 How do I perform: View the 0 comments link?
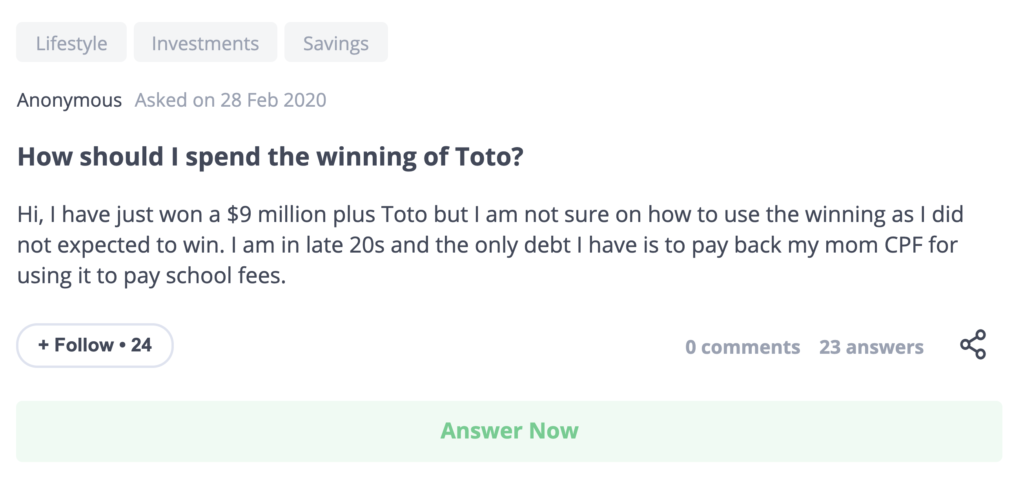(x=743, y=347)
